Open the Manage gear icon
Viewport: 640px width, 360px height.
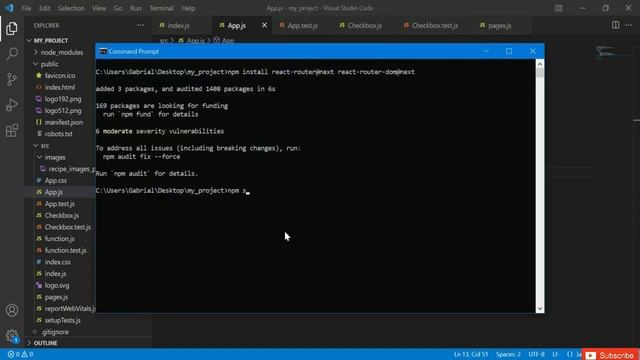click(x=12, y=336)
